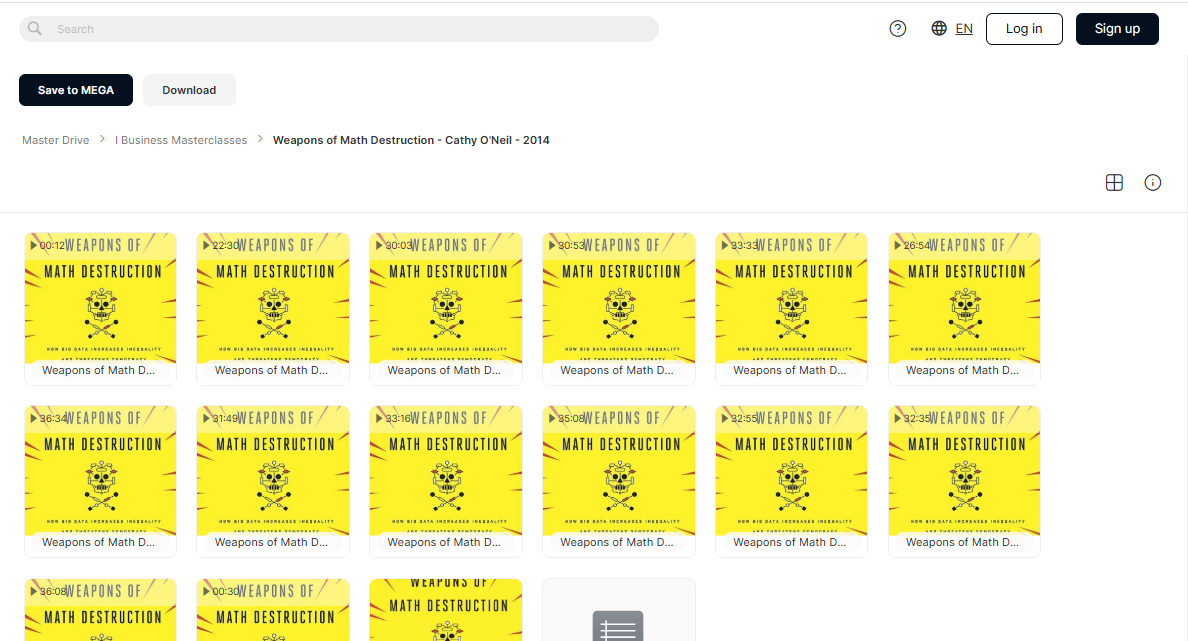The width and height of the screenshot is (1188, 641).
Task: Open the video thumbnail marked 36:34
Action: (x=101, y=482)
